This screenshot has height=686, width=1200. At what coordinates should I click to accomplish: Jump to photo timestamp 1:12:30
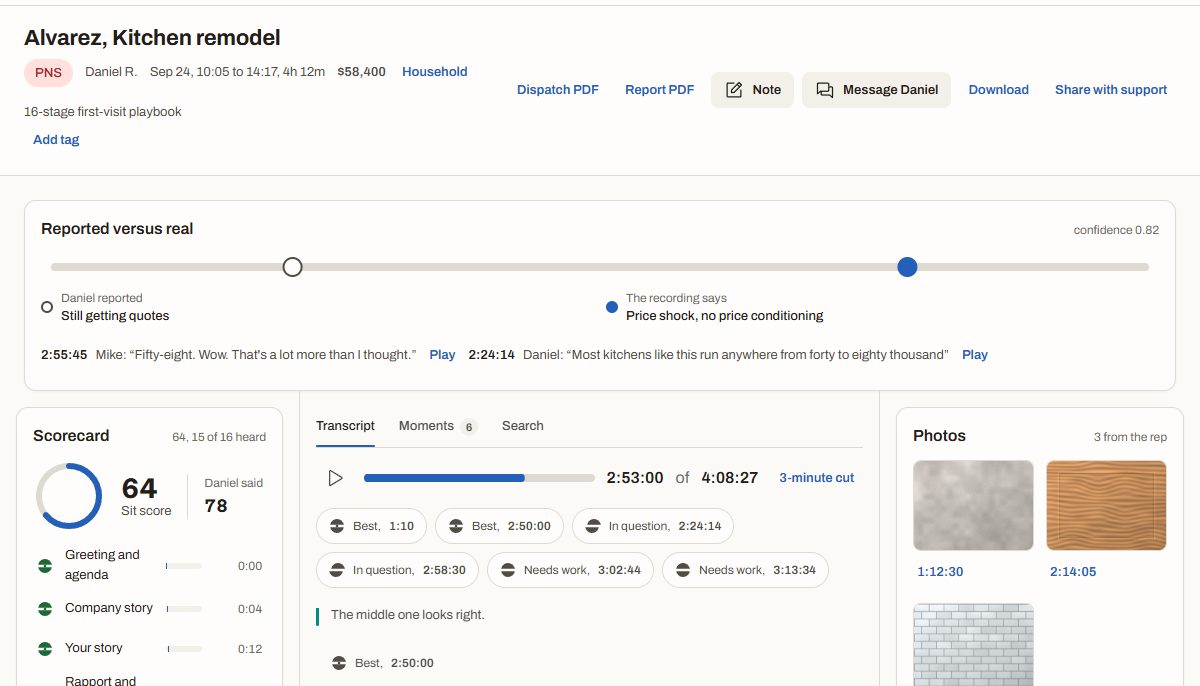click(x=940, y=572)
